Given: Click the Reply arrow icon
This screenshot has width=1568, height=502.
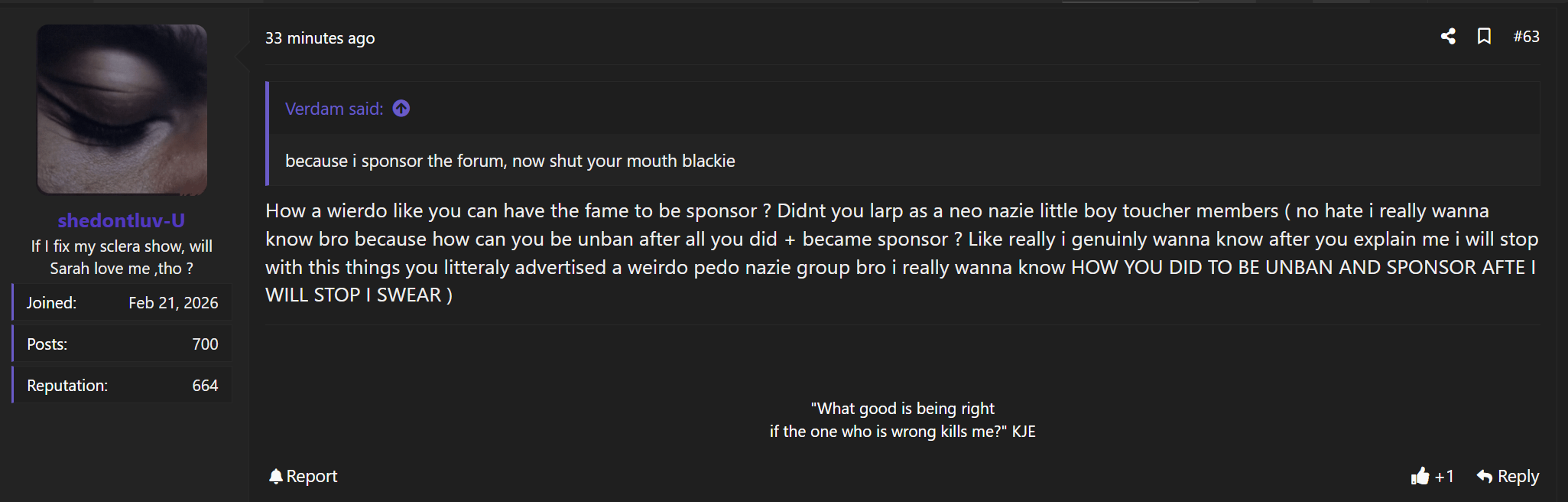Looking at the screenshot, I should [x=1484, y=477].
